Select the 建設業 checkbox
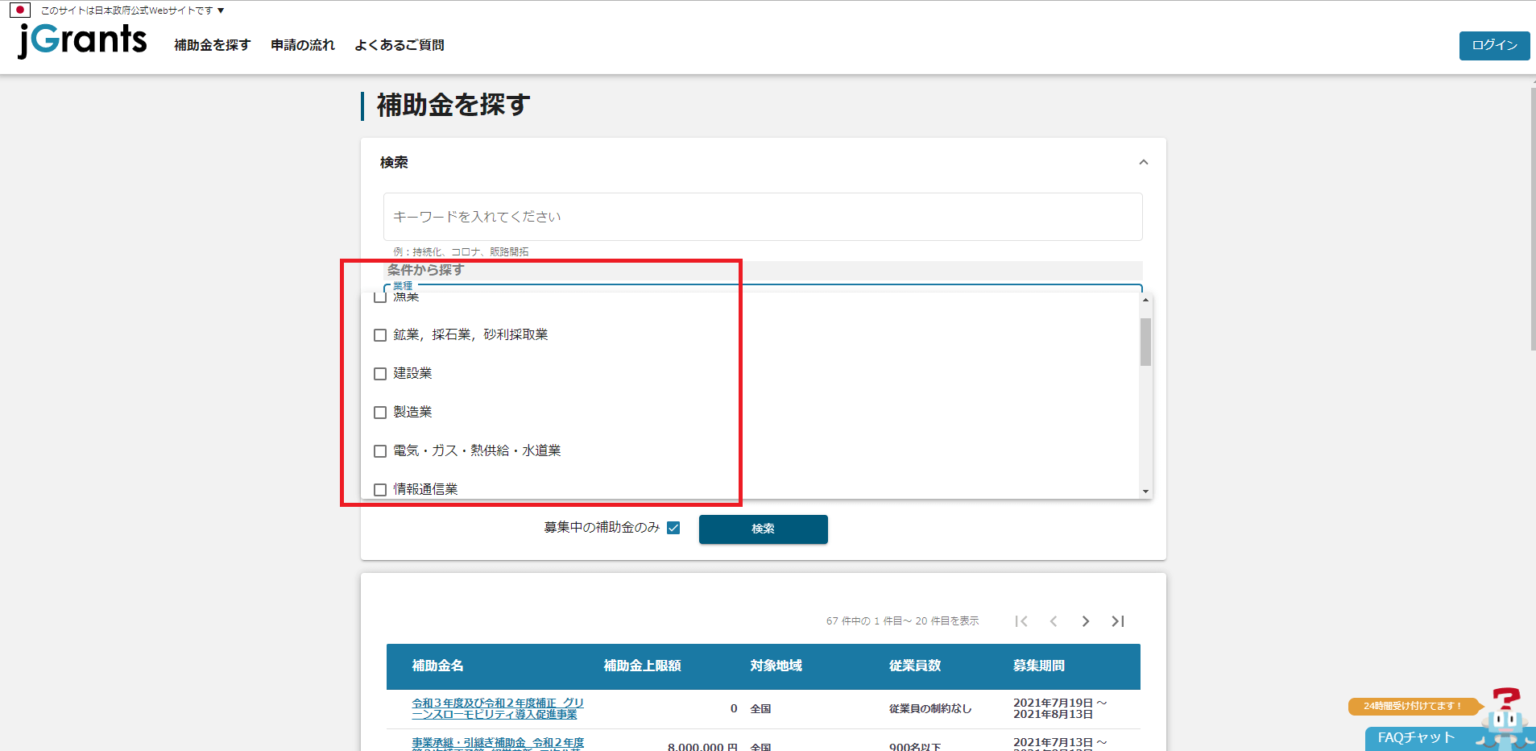The width and height of the screenshot is (1536, 751). pyautogui.click(x=380, y=373)
